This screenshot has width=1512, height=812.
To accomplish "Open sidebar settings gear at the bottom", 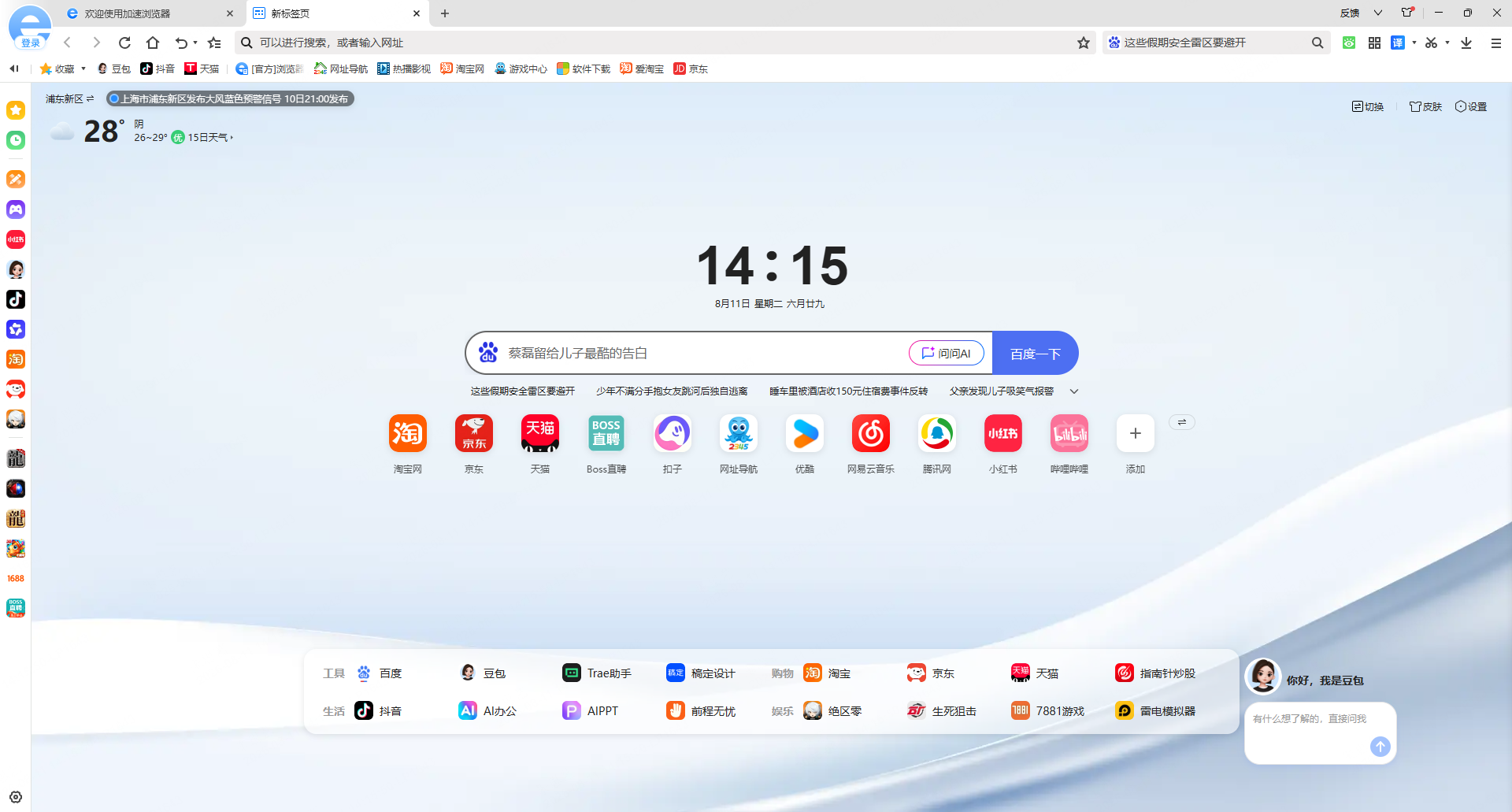I will (16, 797).
